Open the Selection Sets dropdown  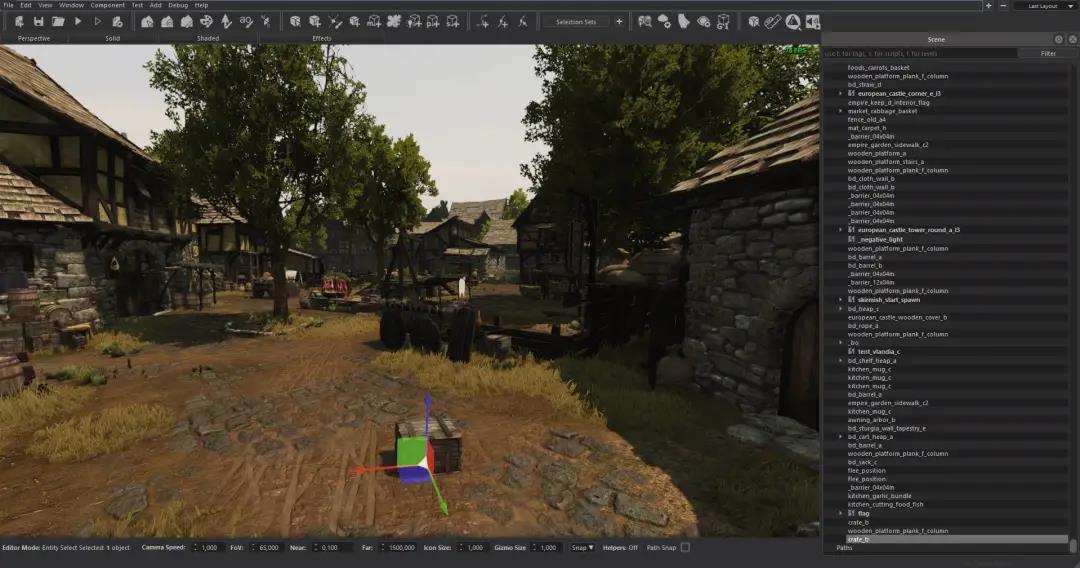pyautogui.click(x=576, y=22)
